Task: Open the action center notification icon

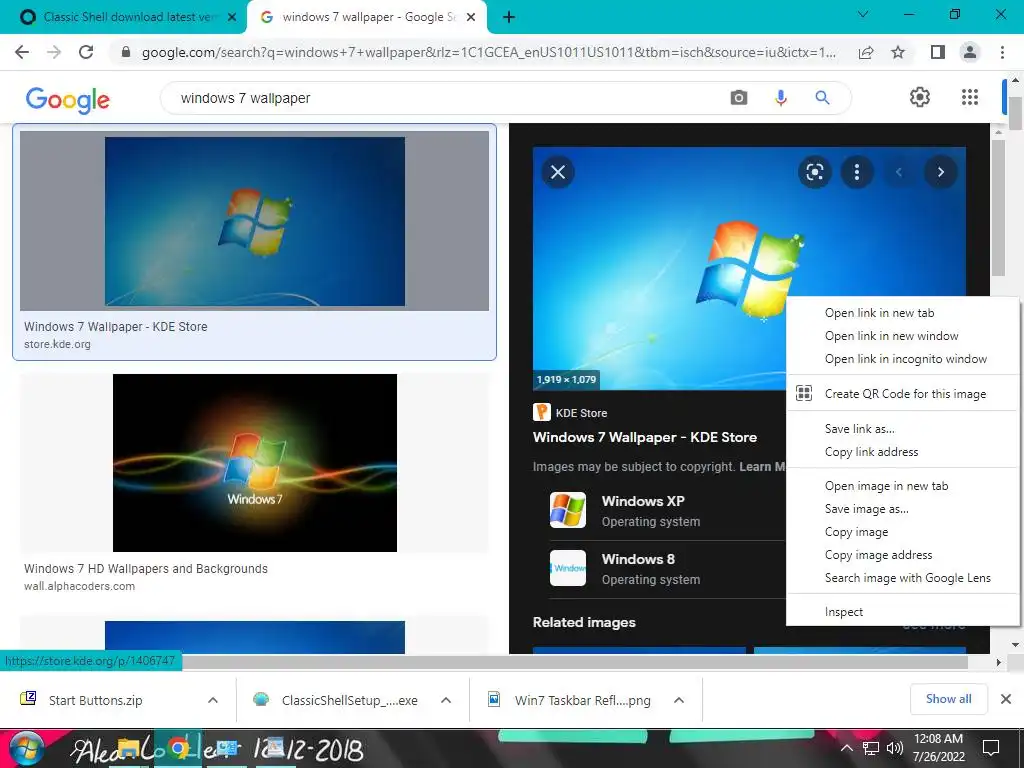Action: pos(991,747)
